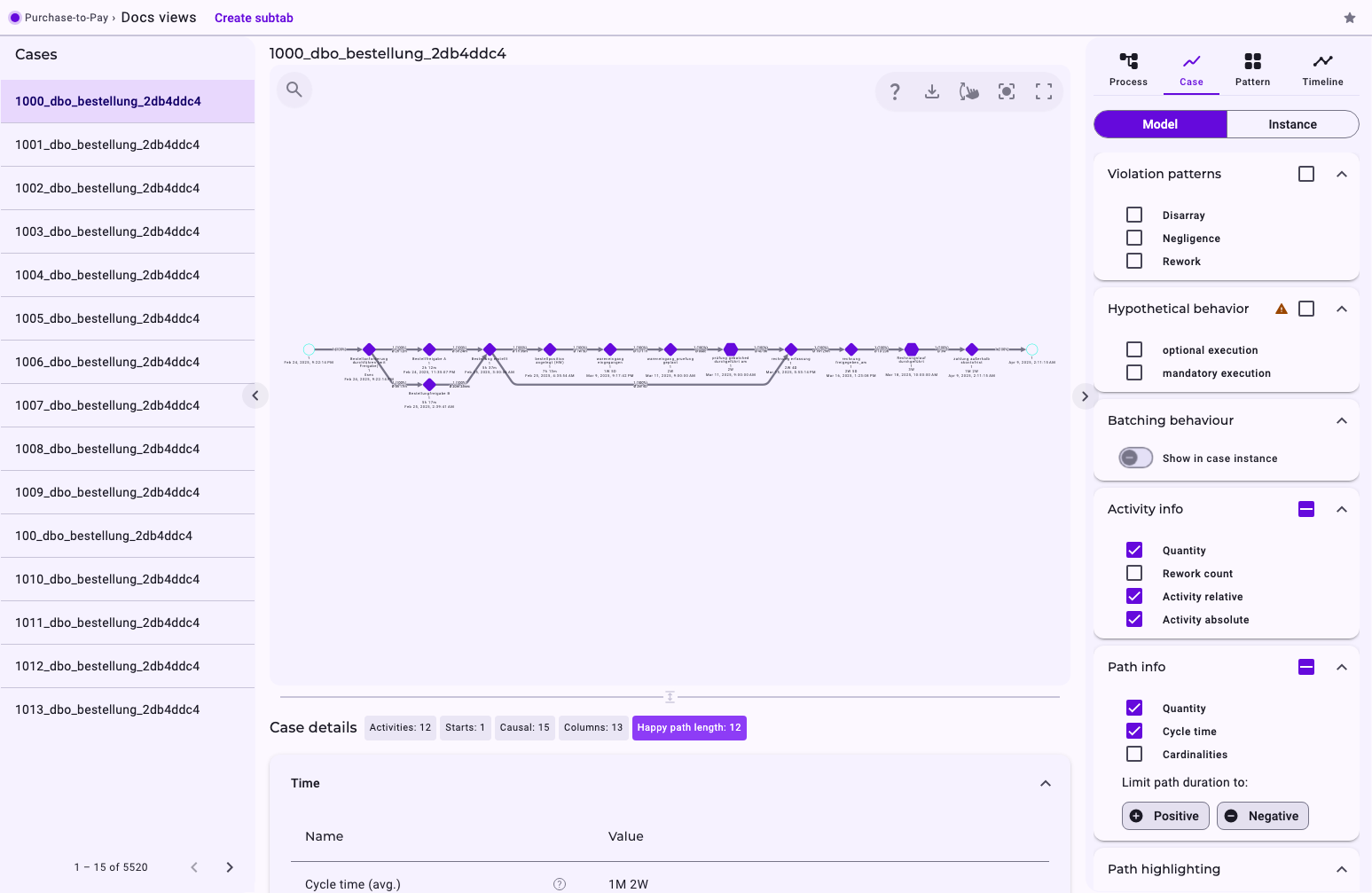Check the Rework violation pattern

pos(1134,261)
